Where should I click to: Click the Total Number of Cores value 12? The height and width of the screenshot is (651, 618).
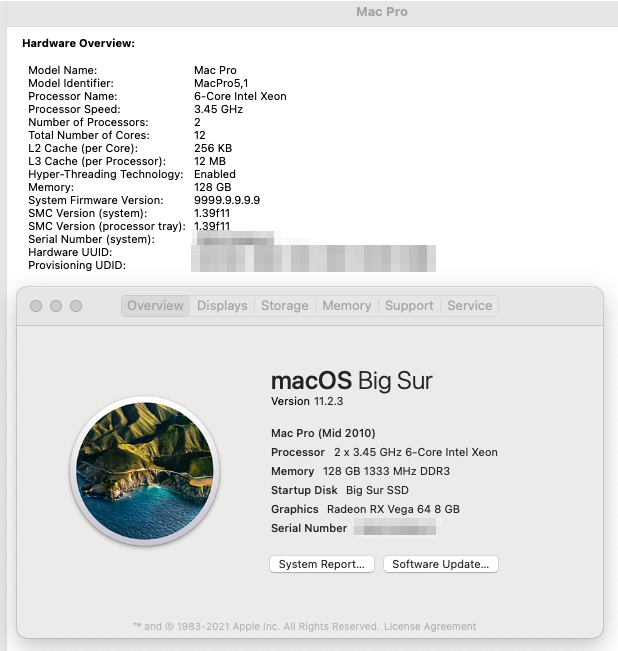click(x=200, y=135)
